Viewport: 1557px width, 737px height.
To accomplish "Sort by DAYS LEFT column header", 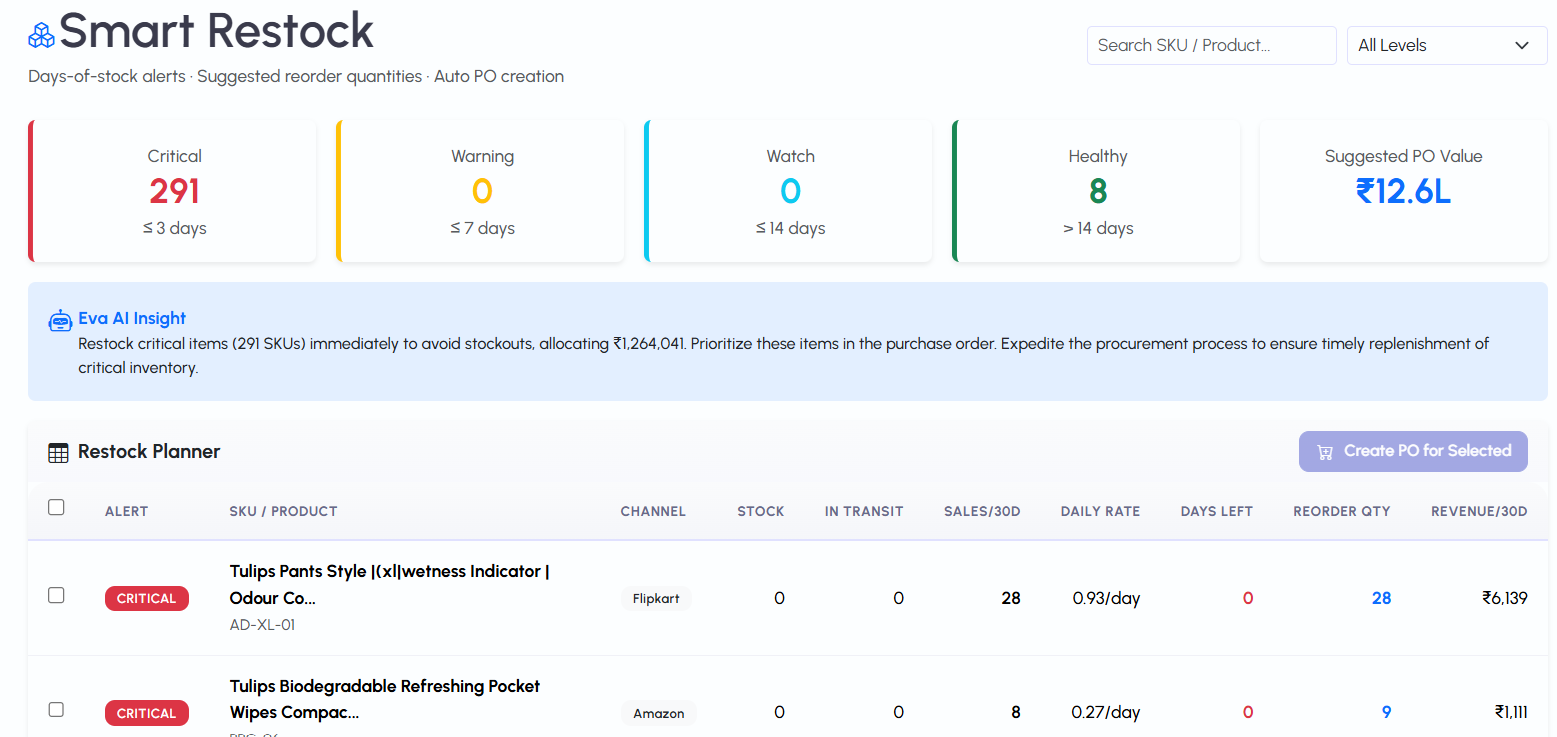I will pyautogui.click(x=1216, y=511).
